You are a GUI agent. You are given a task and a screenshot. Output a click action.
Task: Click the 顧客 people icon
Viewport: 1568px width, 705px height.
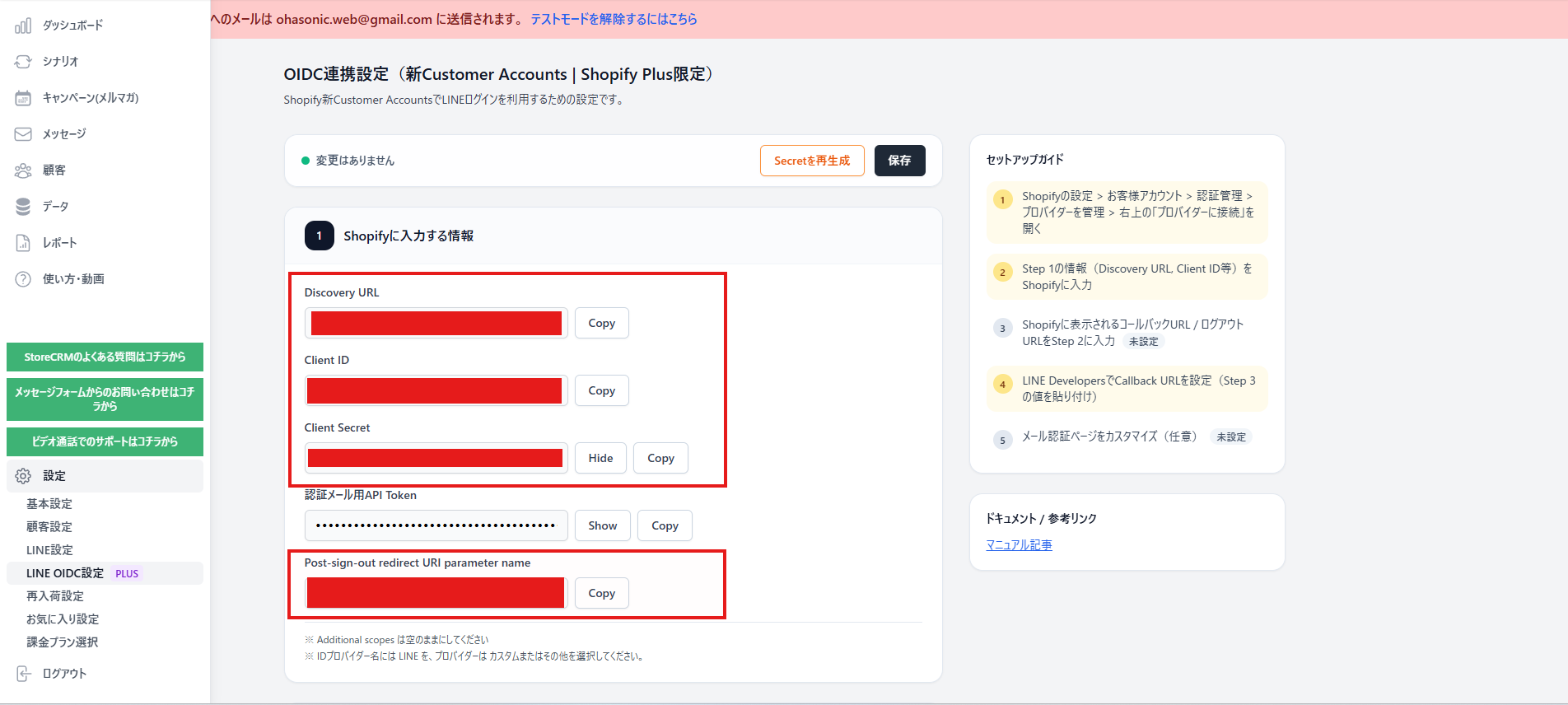pyautogui.click(x=23, y=170)
